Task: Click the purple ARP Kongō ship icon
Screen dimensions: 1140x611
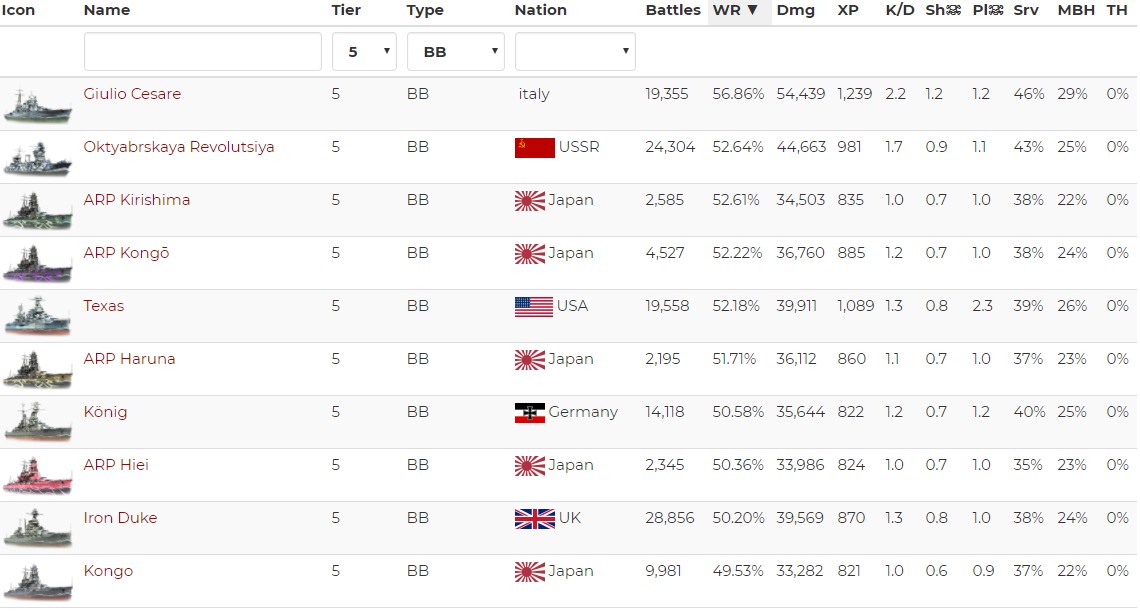Action: coord(37,264)
